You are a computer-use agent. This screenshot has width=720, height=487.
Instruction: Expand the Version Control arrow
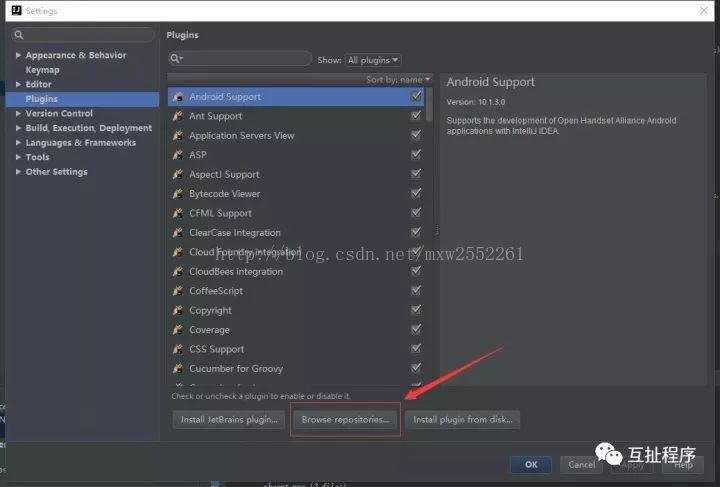pos(18,113)
